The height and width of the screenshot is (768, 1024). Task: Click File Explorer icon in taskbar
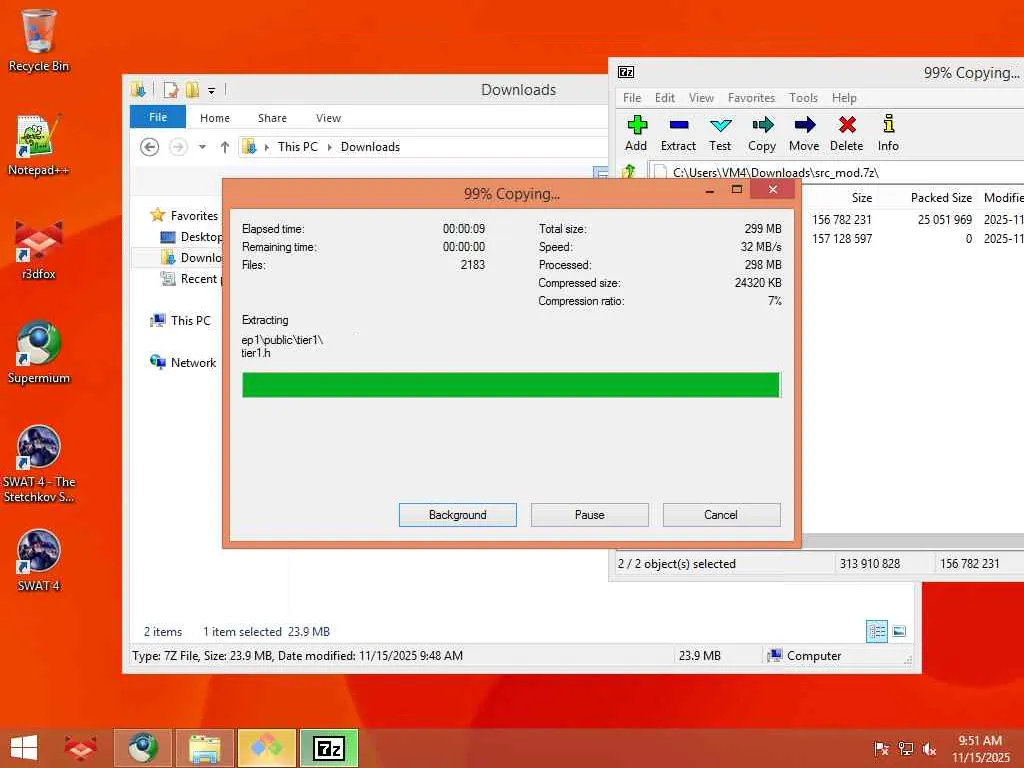pos(204,748)
